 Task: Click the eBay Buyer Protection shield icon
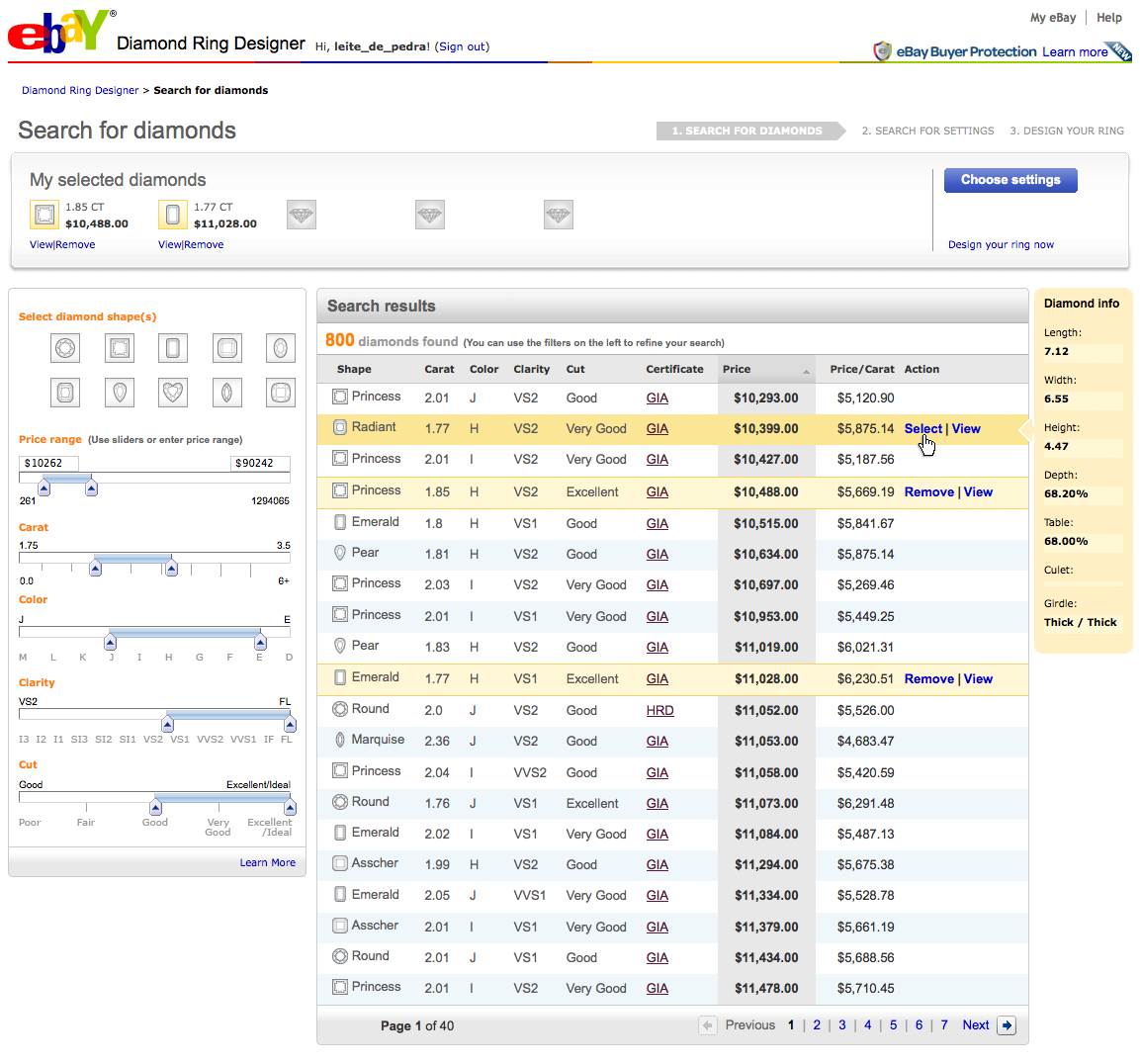tap(882, 50)
